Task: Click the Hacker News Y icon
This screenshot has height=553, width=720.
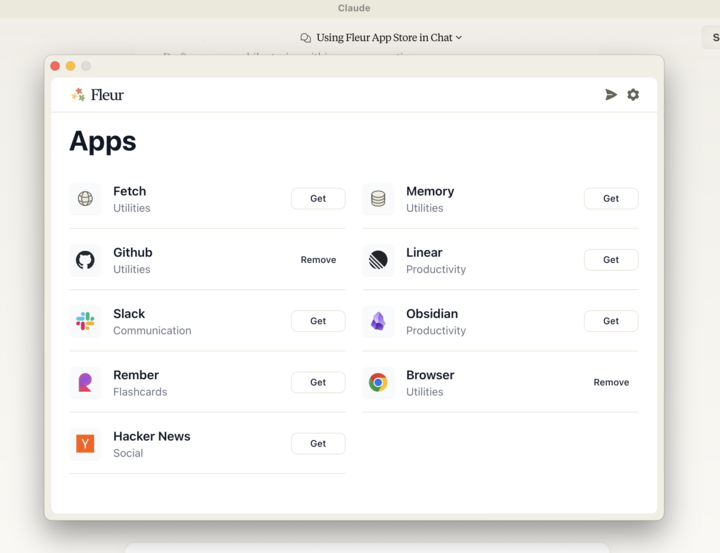Action: click(x=85, y=444)
